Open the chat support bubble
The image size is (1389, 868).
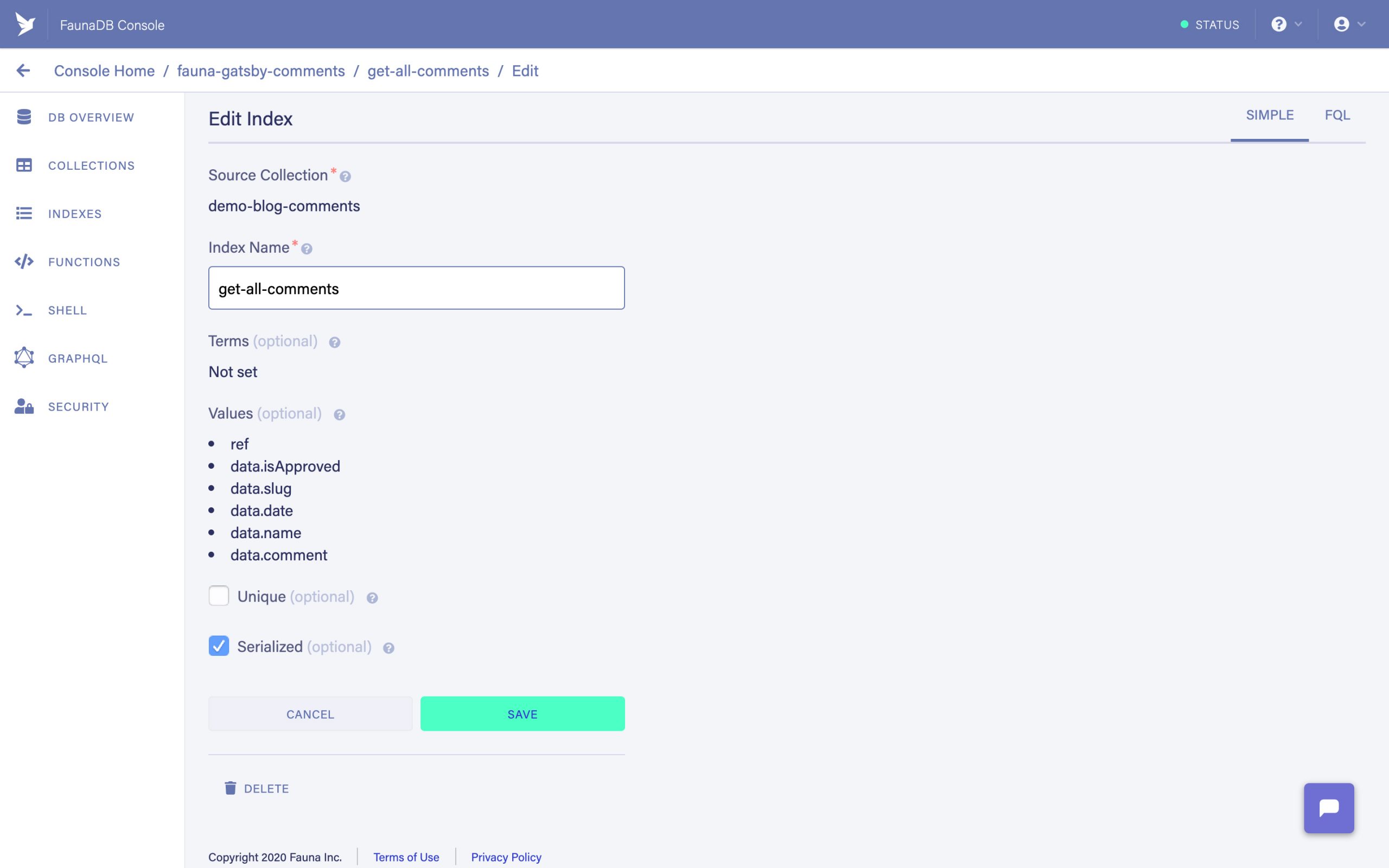pos(1329,807)
